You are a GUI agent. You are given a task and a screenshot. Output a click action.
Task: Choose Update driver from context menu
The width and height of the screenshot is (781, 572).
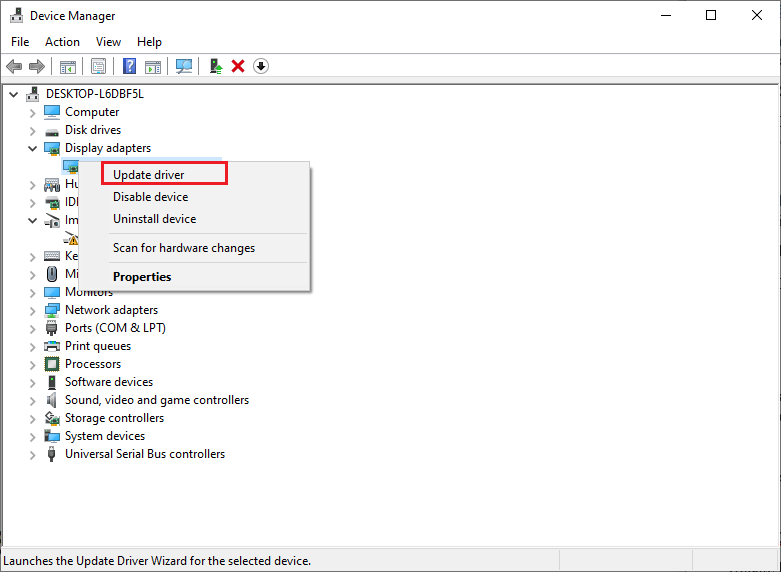pyautogui.click(x=194, y=175)
